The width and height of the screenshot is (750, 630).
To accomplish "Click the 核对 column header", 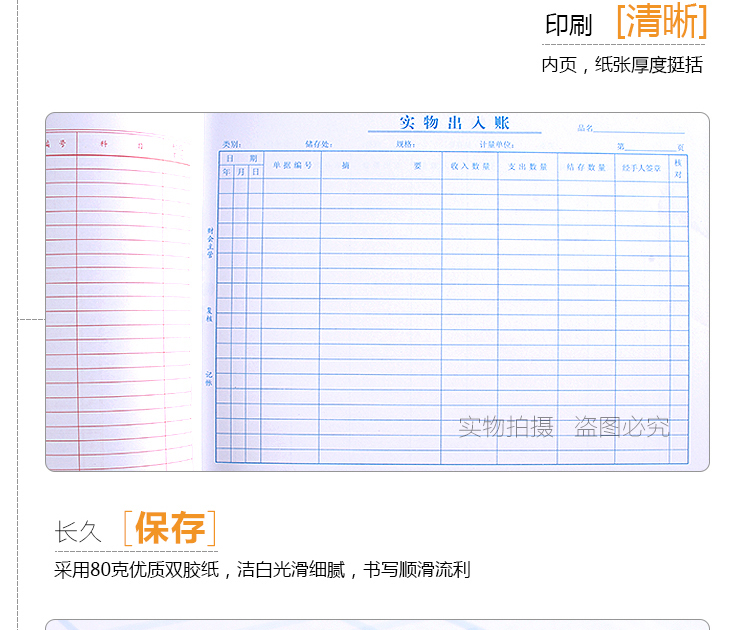I will pos(678,168).
